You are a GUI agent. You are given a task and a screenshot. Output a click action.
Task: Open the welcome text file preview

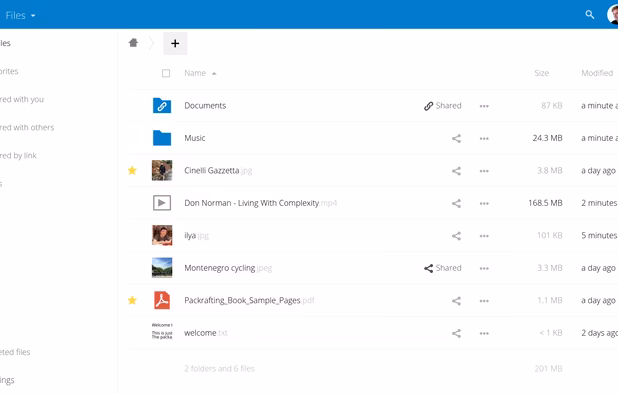tap(162, 332)
